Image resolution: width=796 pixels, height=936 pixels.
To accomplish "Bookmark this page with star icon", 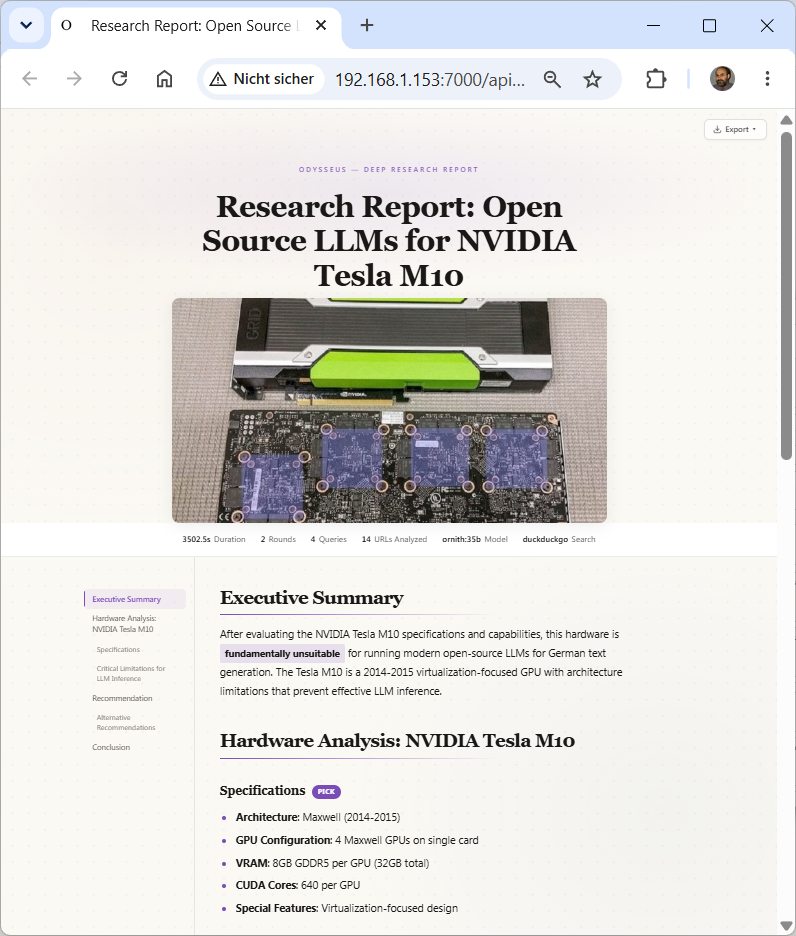I will click(x=592, y=79).
